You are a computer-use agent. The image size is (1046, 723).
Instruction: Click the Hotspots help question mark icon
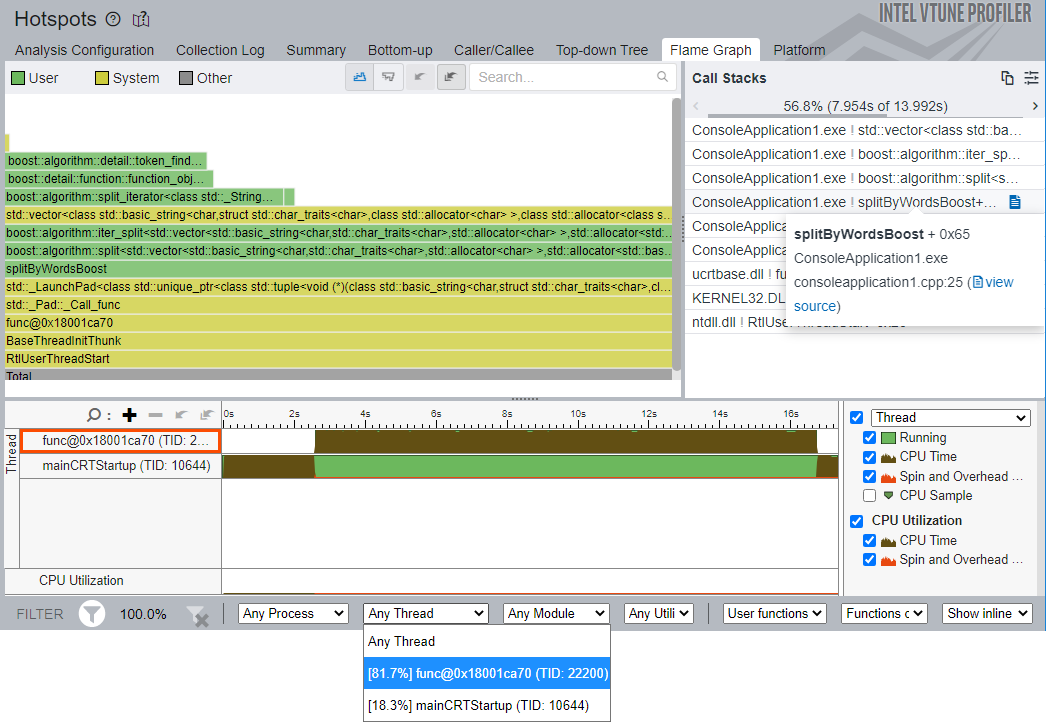click(113, 19)
